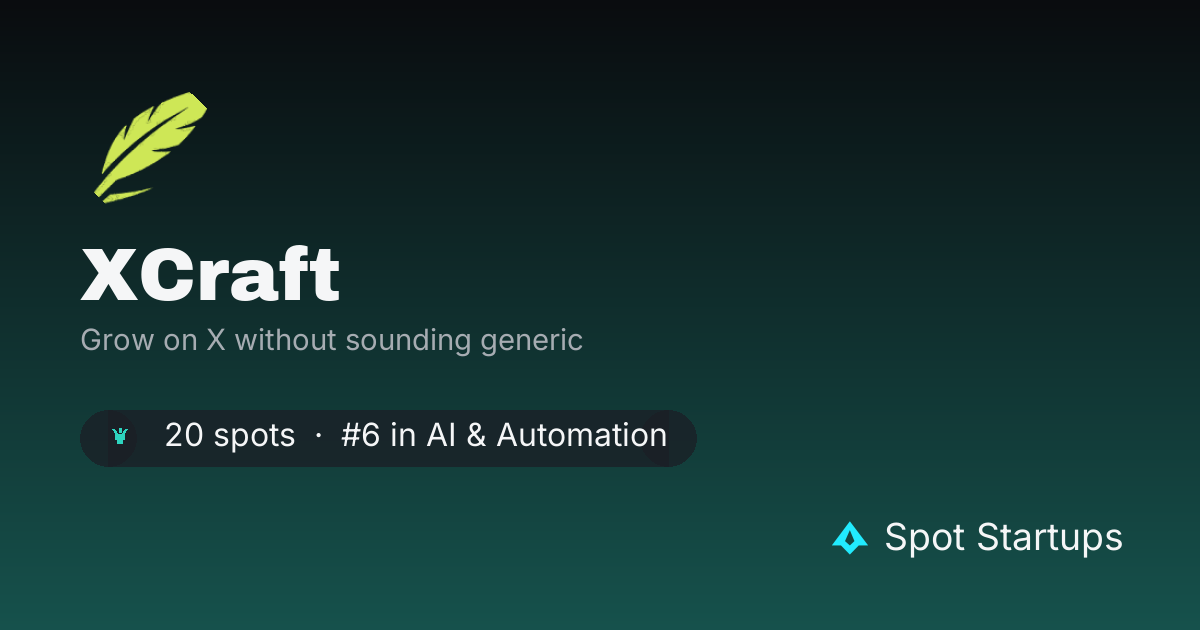1200x630 pixels.
Task: Select the XCraft title heading
Action: click(x=210, y=274)
